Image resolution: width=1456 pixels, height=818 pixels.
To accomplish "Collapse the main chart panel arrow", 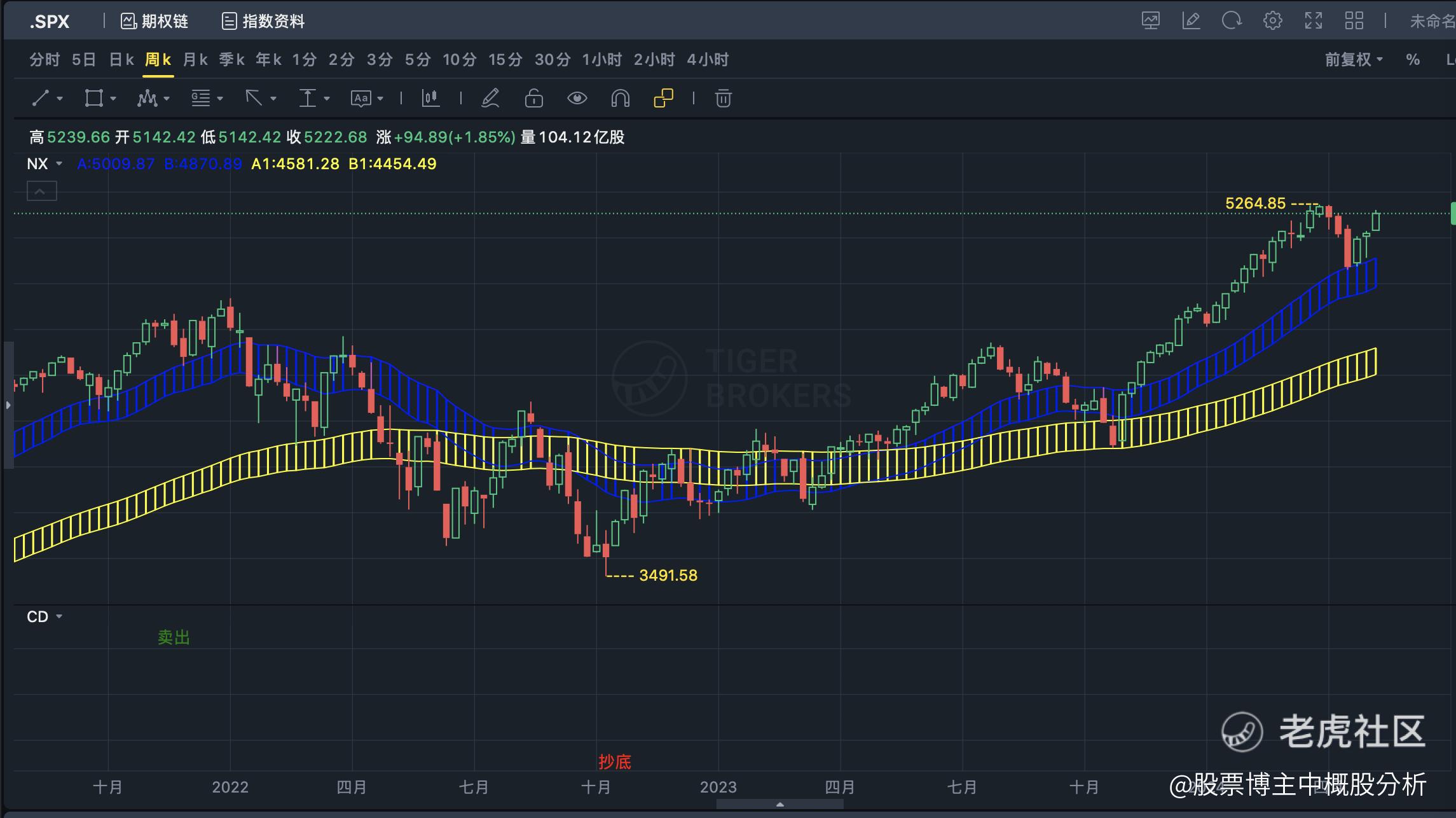I will click(x=41, y=190).
